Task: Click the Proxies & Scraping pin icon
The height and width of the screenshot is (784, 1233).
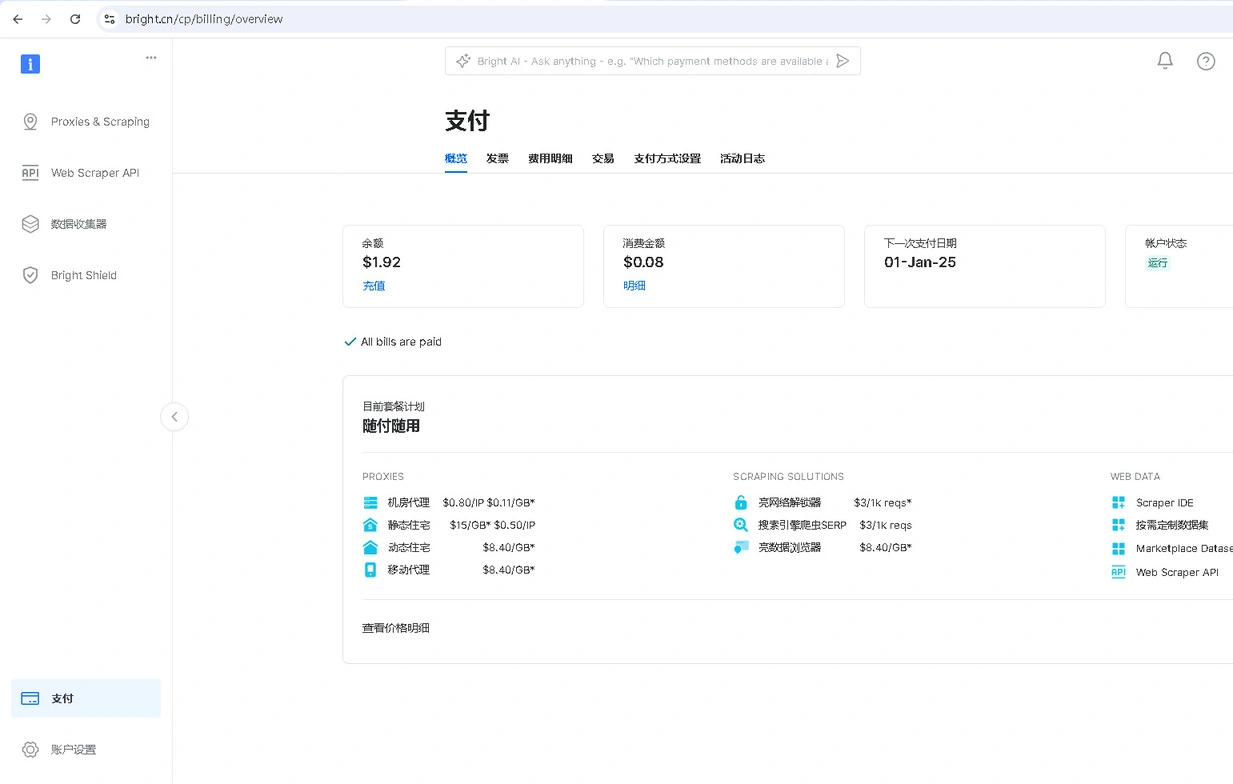Action: pos(30,121)
